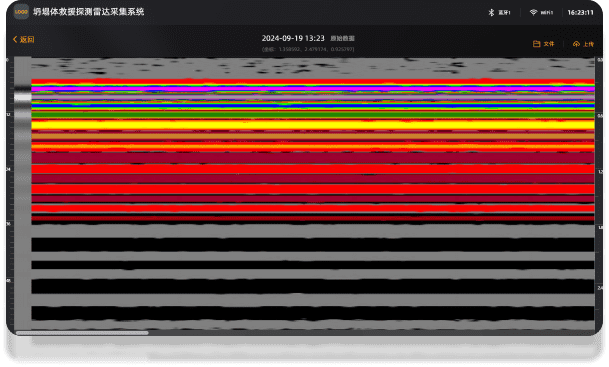Click the orange LOGO app icon
The width and height of the screenshot is (609, 367).
pos(21,12)
